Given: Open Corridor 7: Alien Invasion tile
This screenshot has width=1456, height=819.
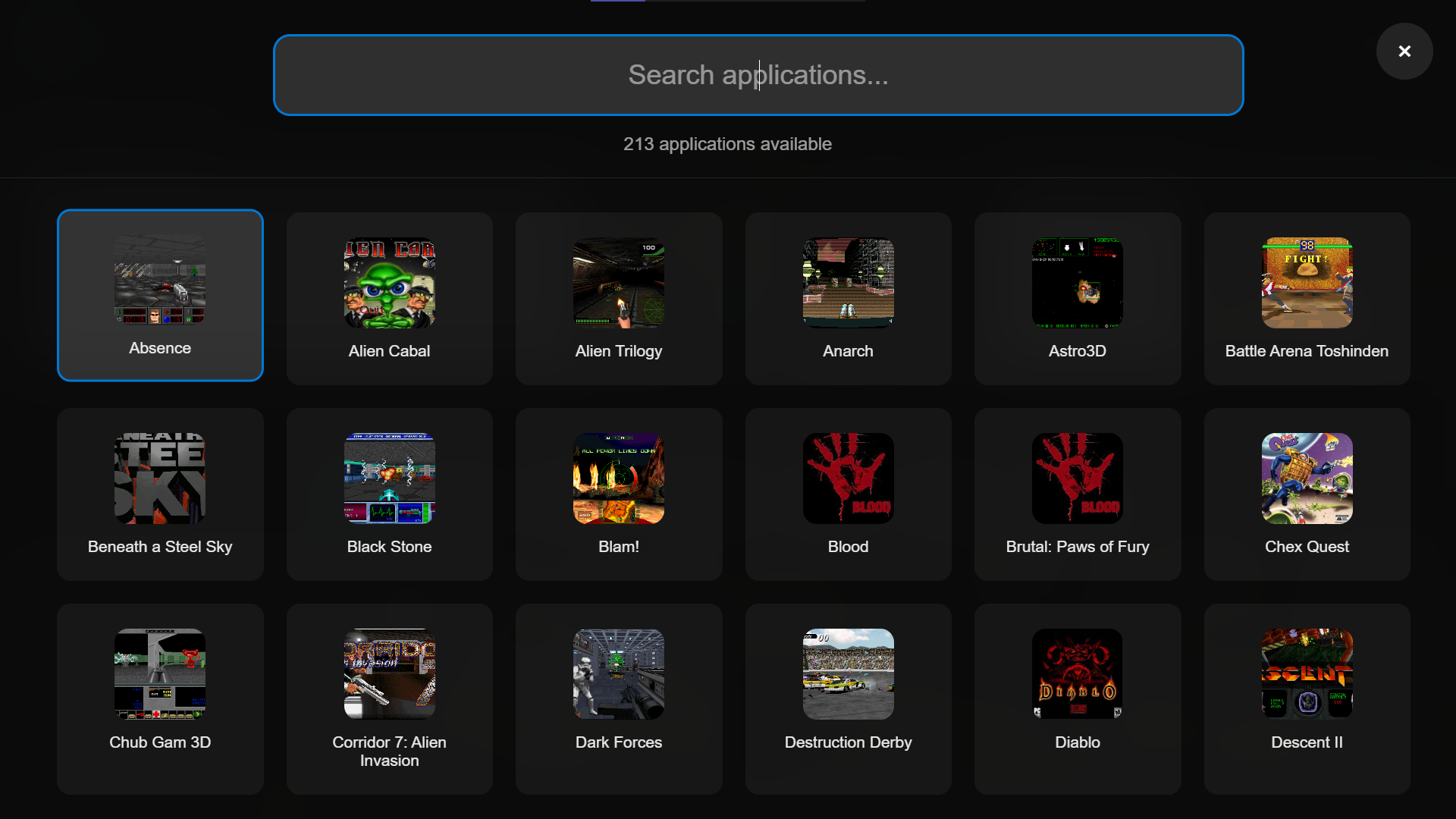Looking at the screenshot, I should 389,698.
